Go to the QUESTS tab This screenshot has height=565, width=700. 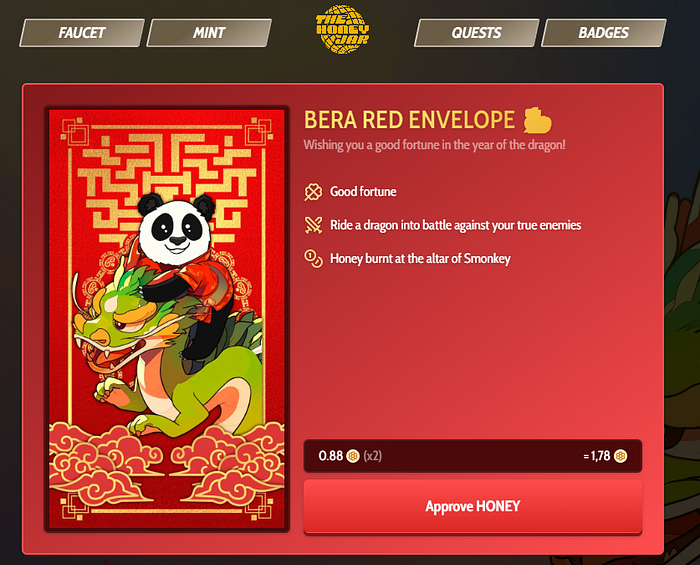pos(477,33)
